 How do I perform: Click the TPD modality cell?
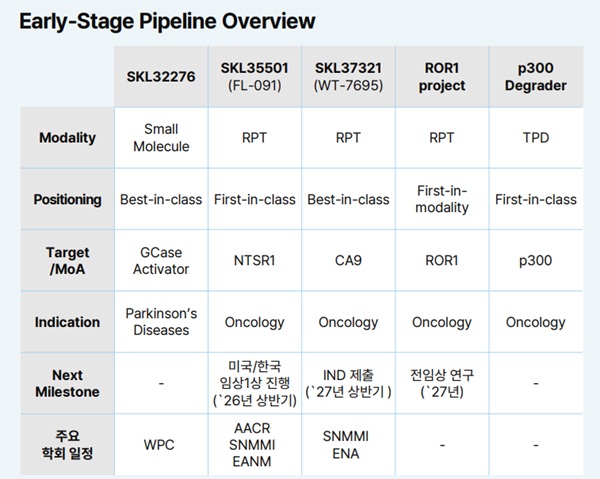[535, 138]
